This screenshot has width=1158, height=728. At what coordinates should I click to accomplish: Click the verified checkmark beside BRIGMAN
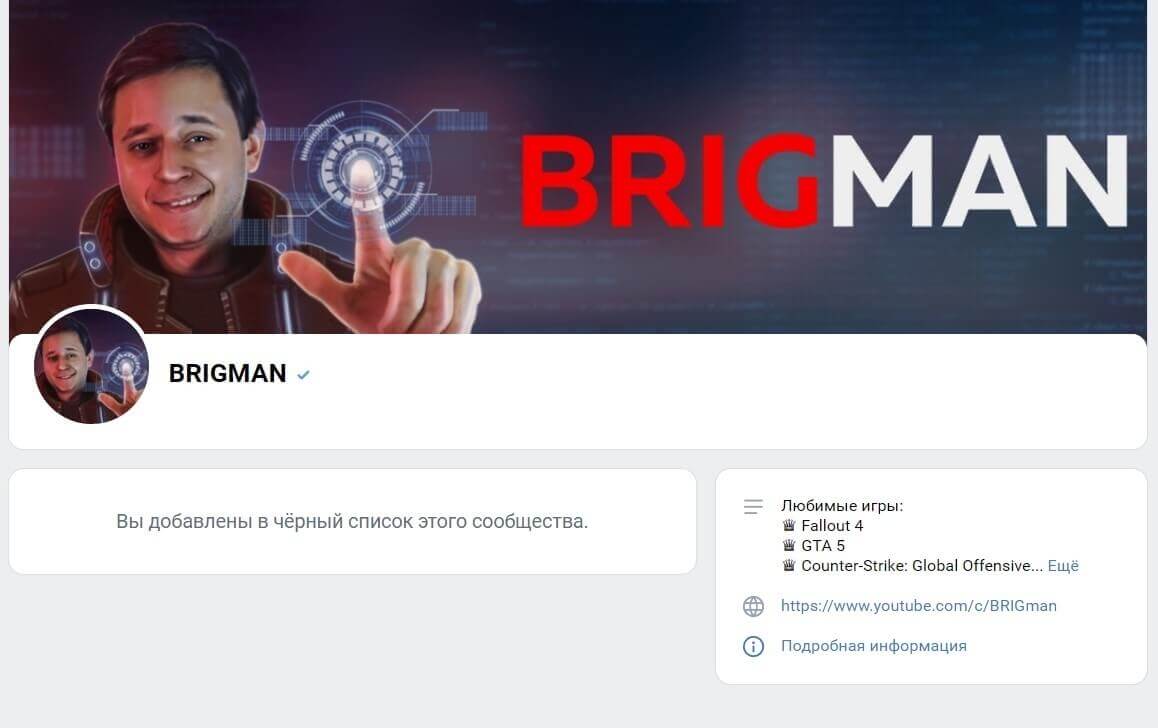(303, 375)
